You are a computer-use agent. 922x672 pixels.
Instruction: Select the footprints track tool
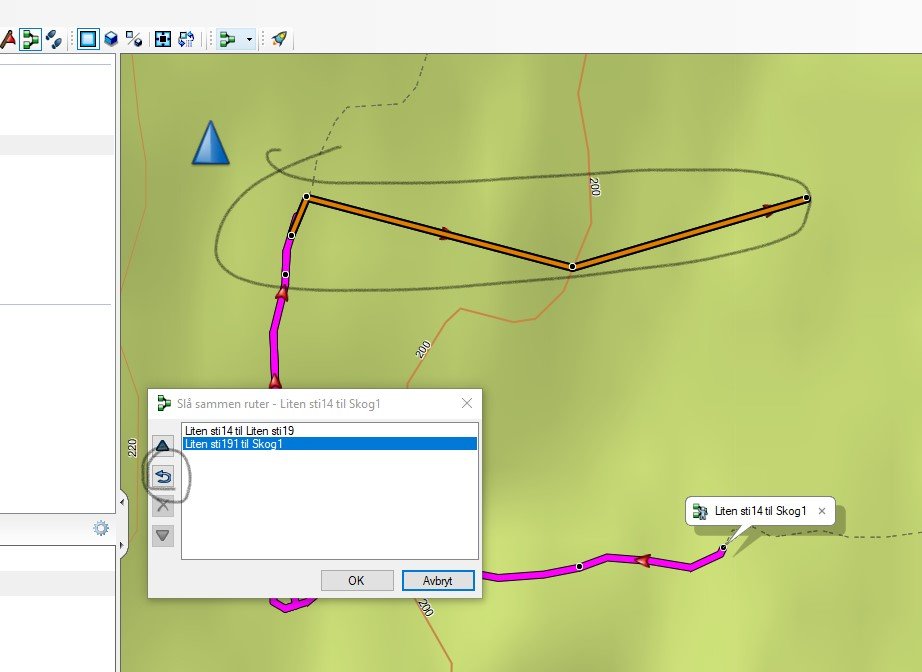tap(55, 39)
